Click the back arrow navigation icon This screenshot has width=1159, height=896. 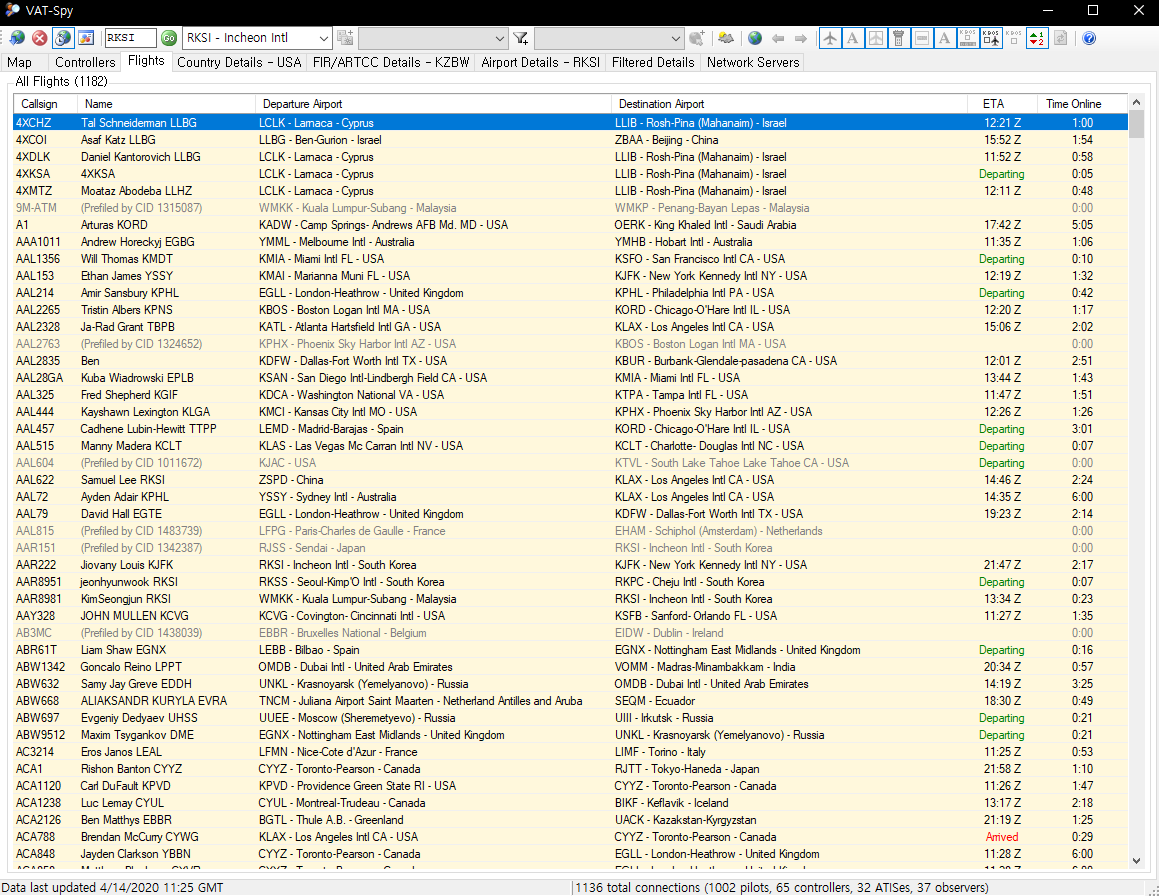(x=778, y=38)
